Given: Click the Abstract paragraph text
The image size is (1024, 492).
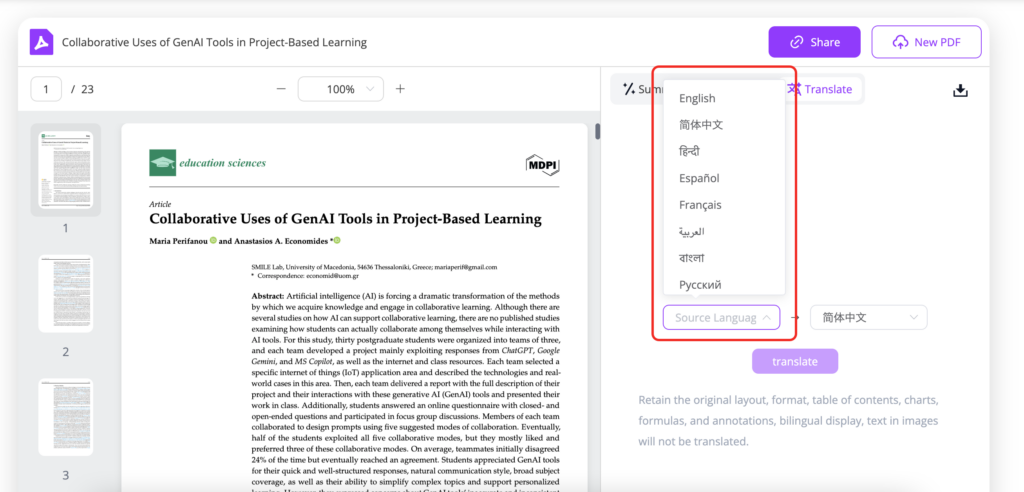Looking at the screenshot, I should tap(406, 390).
